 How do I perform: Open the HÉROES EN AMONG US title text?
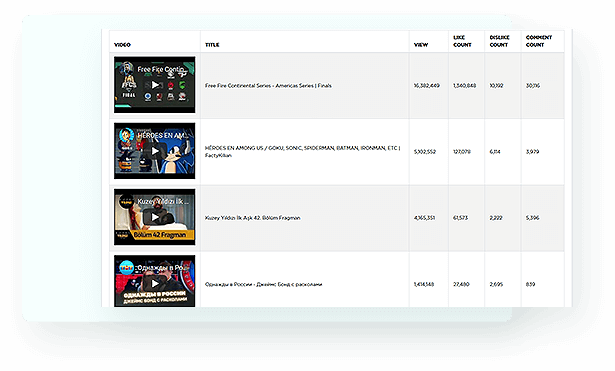[302, 151]
